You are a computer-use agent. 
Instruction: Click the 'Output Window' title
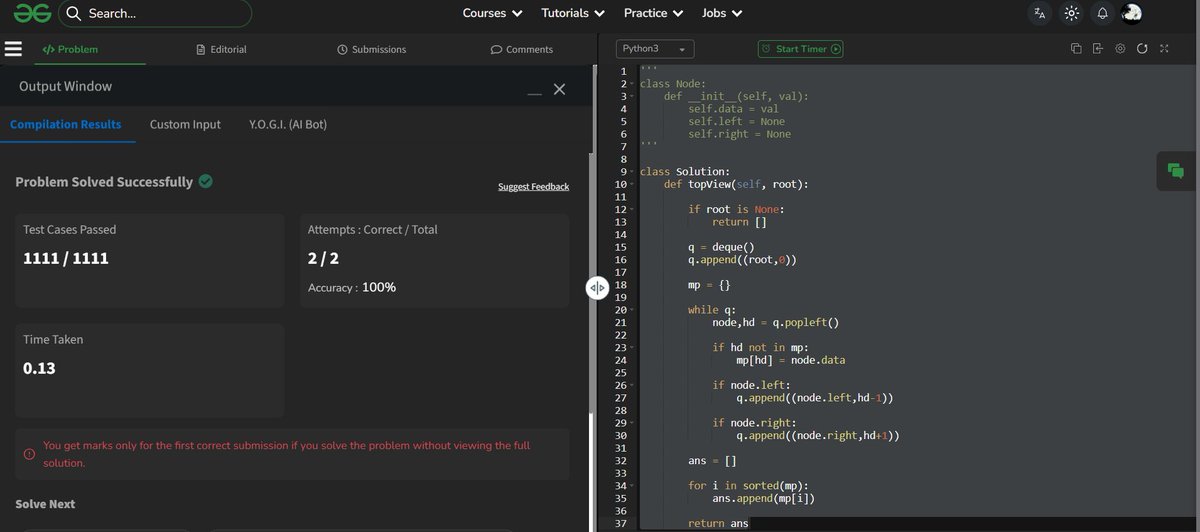tap(65, 87)
